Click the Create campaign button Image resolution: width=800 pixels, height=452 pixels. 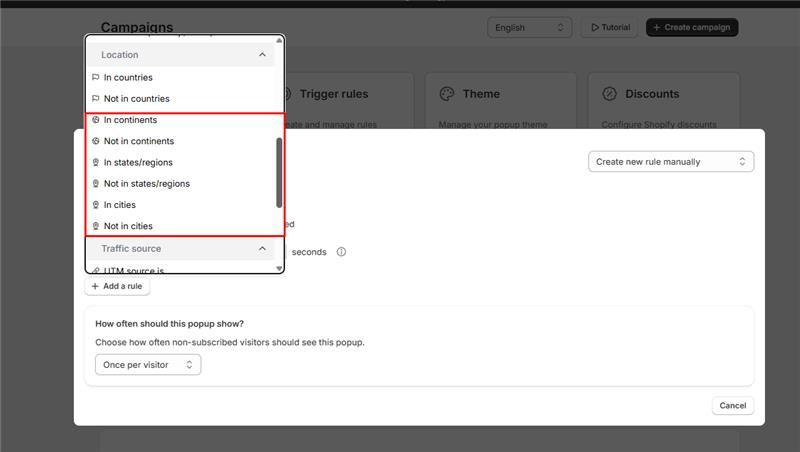pyautogui.click(x=692, y=28)
